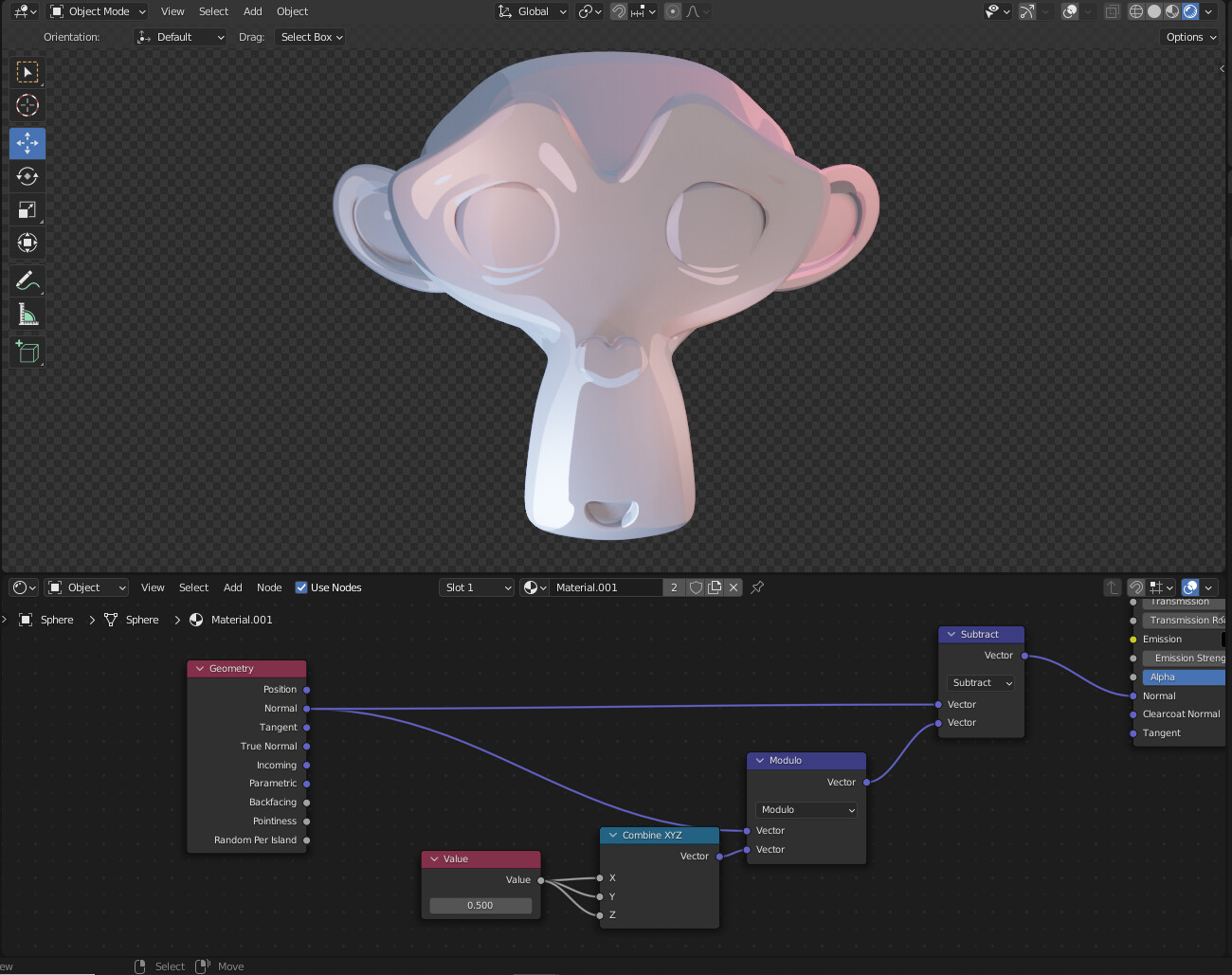Change the Subtract node operation dropdown

coord(980,682)
